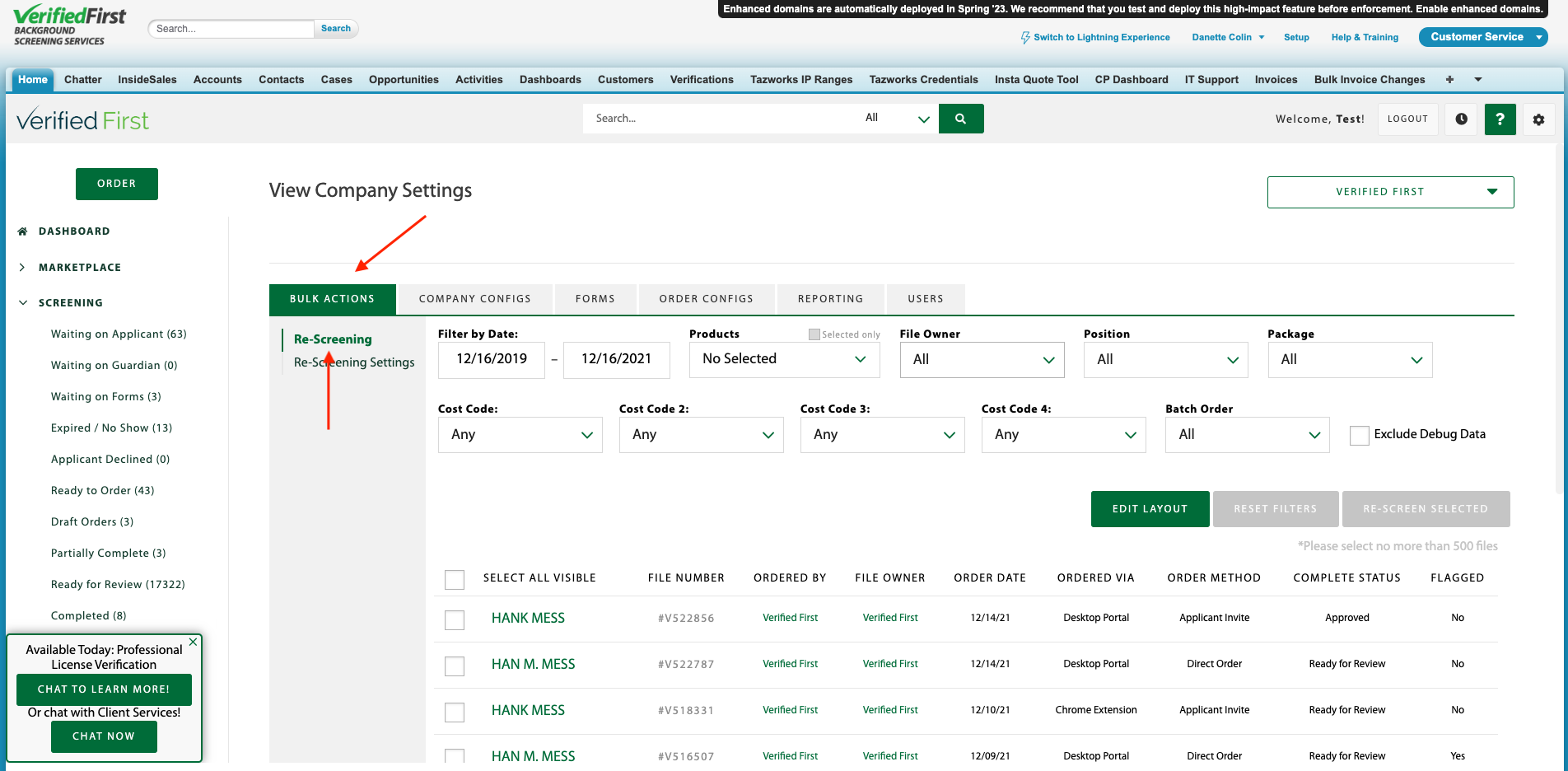The image size is (1568, 771).
Task: Open the VERIFIED FIRST company dropdown
Action: pyautogui.click(x=1390, y=192)
